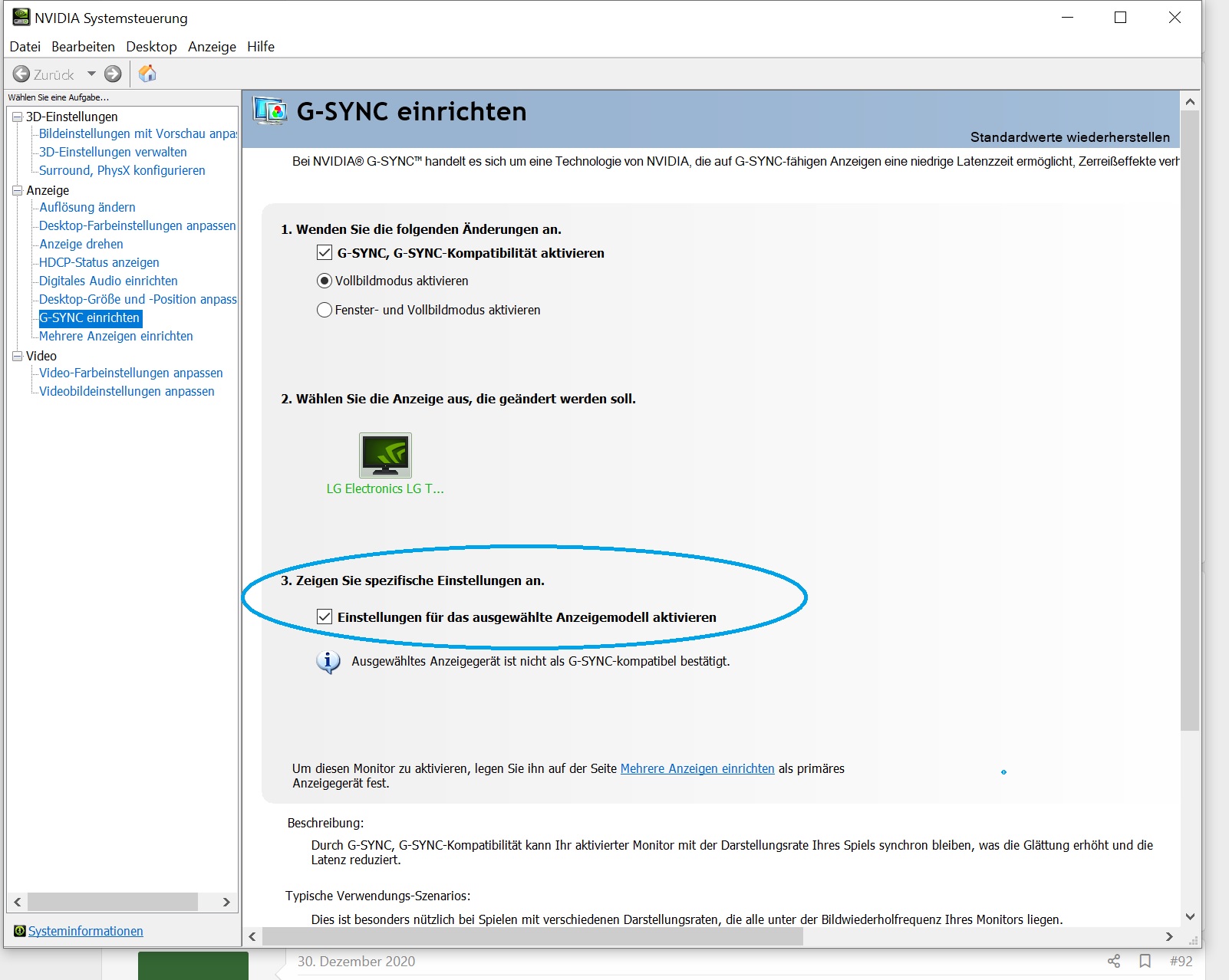Minimize the NVIDIA Systemsteuerung window
1229x980 pixels.
[1067, 17]
